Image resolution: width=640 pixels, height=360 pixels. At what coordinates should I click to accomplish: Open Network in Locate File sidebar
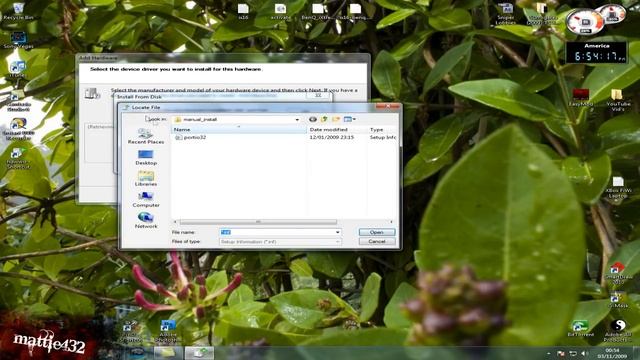[146, 220]
